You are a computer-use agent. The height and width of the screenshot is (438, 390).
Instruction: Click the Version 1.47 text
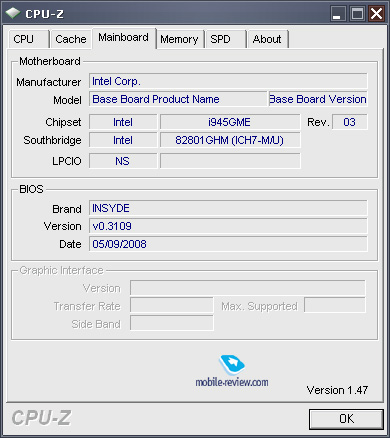(337, 390)
